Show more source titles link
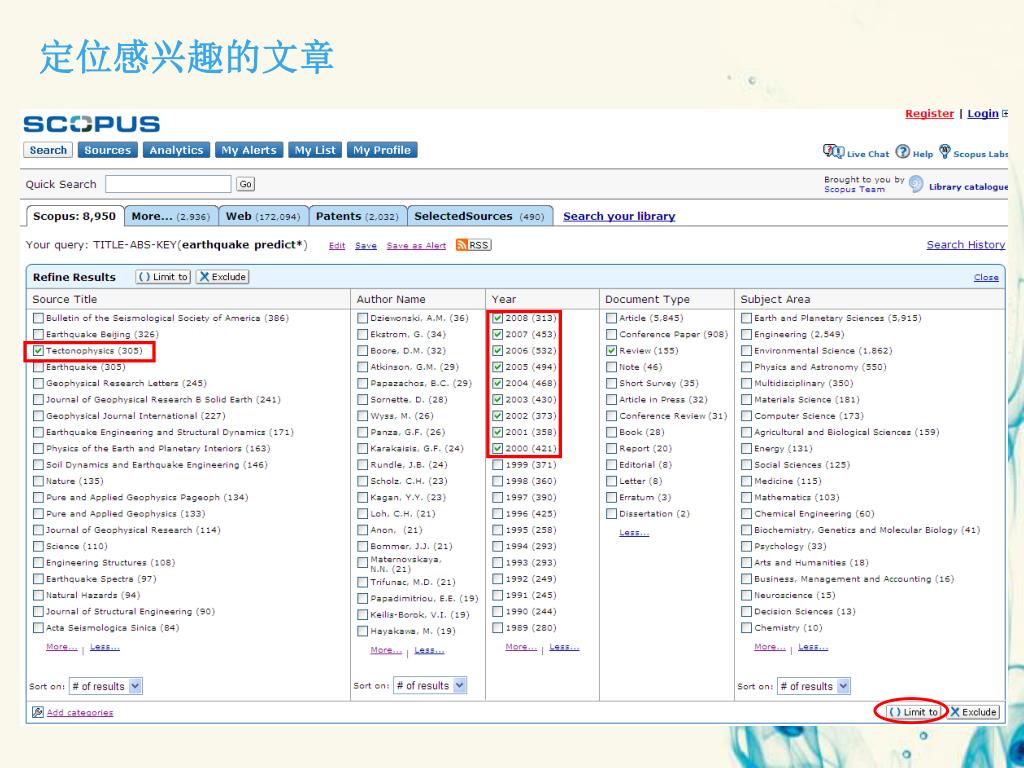Image resolution: width=1024 pixels, height=768 pixels. click(61, 647)
